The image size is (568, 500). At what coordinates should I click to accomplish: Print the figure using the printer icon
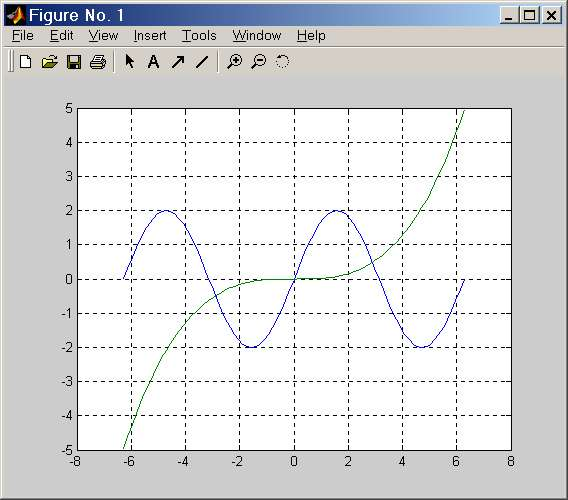tap(98, 62)
